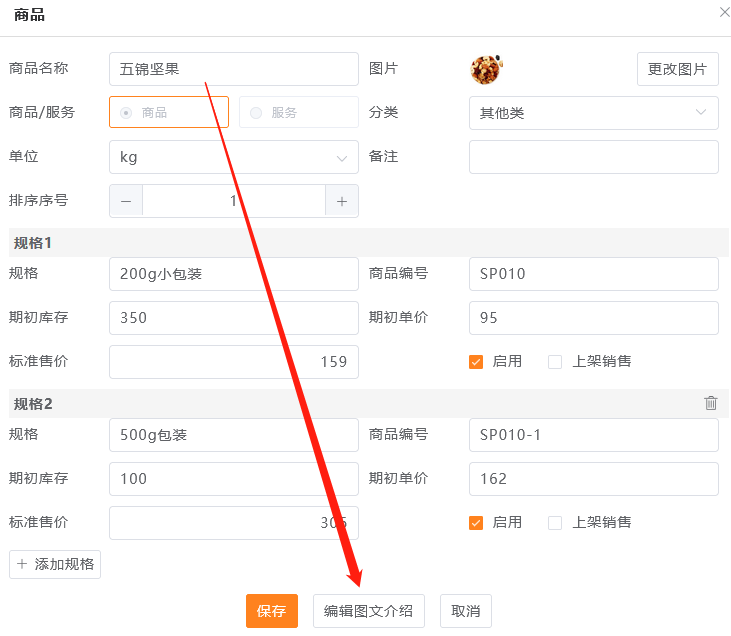Enable 上架销售 for 规格2
Image resolution: width=731 pixels, height=636 pixels.
555,523
